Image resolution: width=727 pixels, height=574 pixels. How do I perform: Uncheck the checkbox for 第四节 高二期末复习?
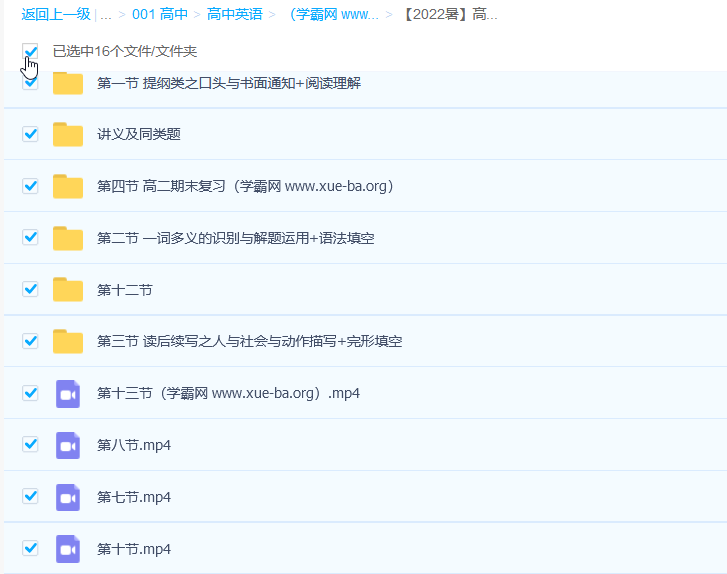click(x=30, y=186)
